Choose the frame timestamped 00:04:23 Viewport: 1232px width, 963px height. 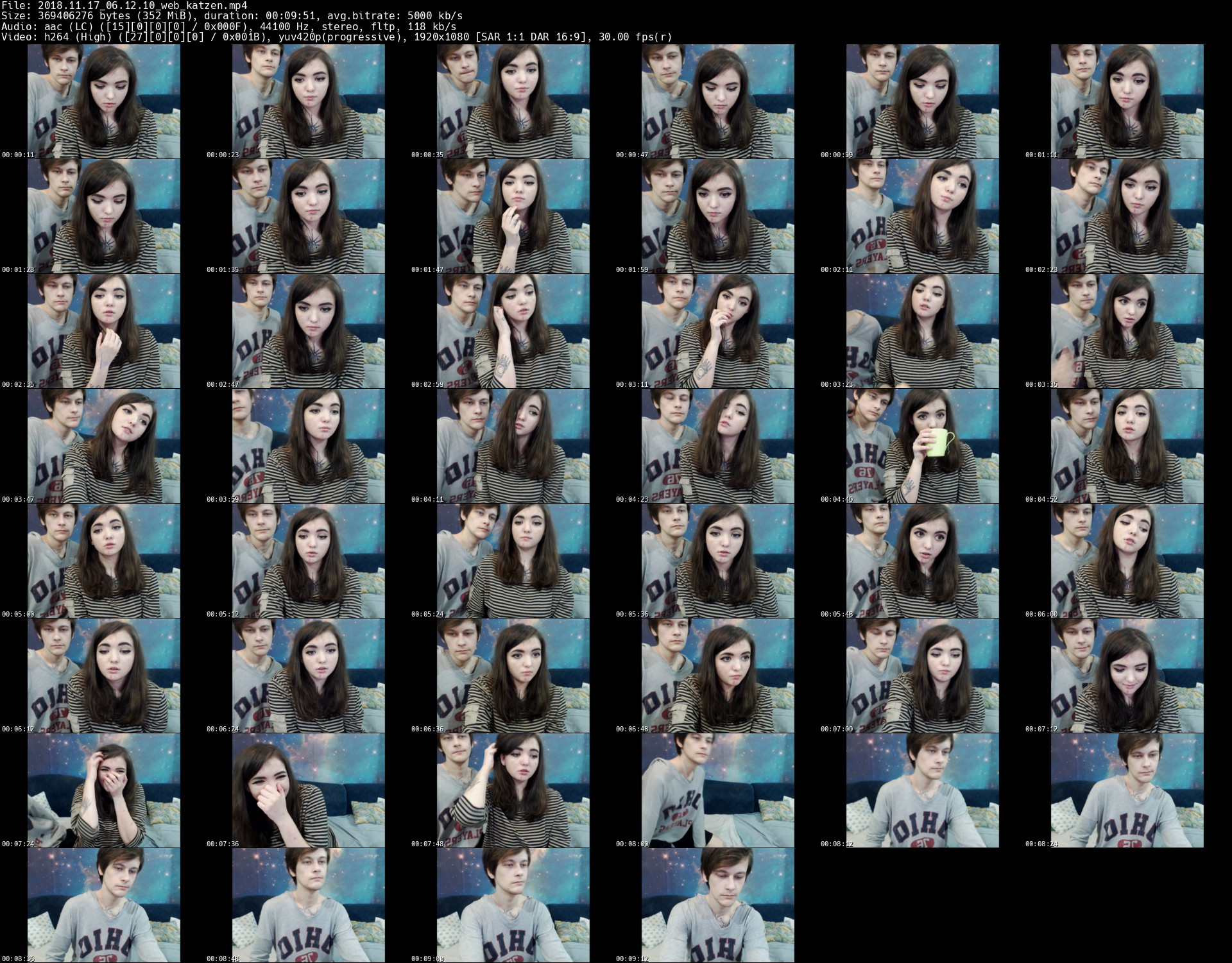tap(717, 446)
